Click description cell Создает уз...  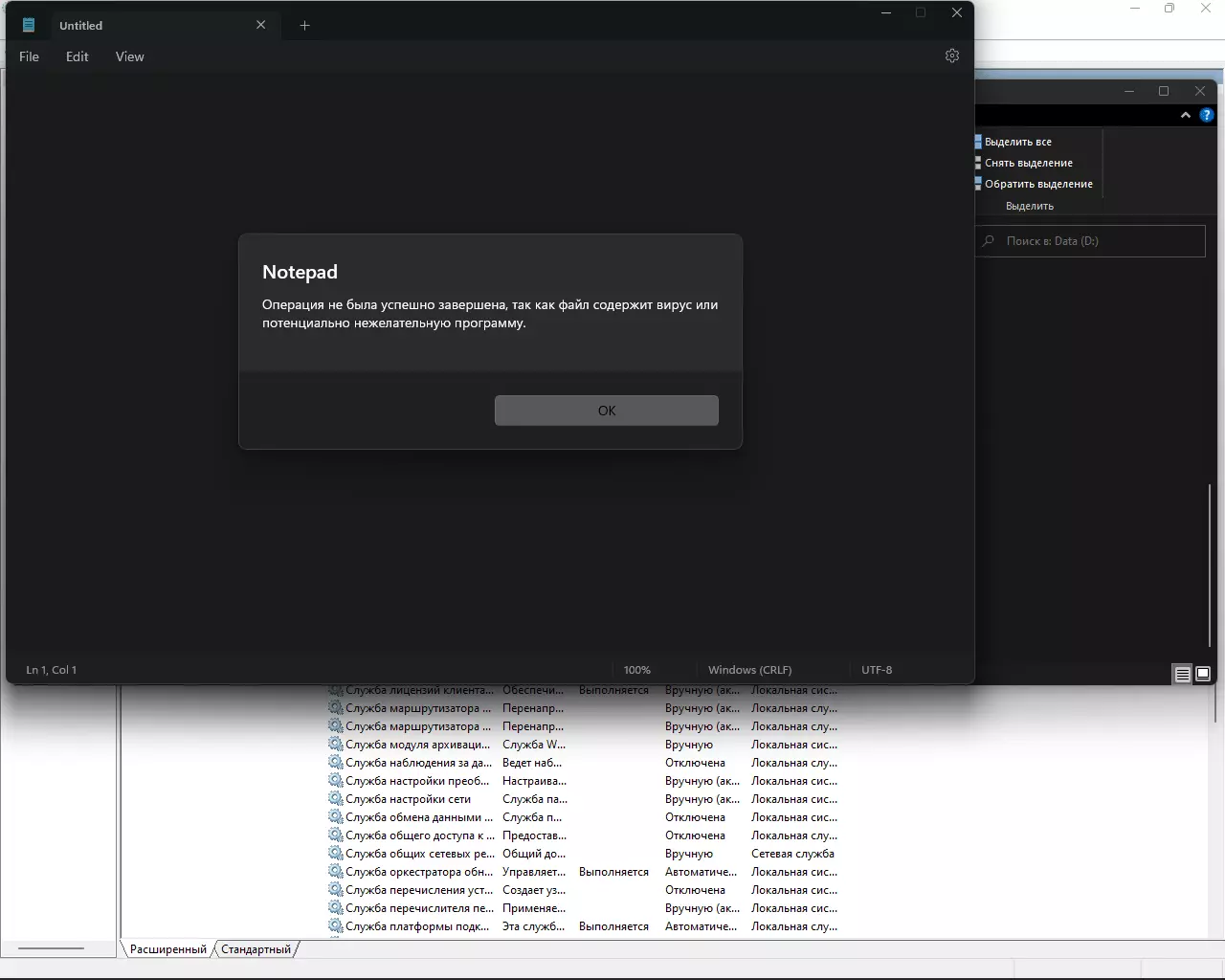534,890
